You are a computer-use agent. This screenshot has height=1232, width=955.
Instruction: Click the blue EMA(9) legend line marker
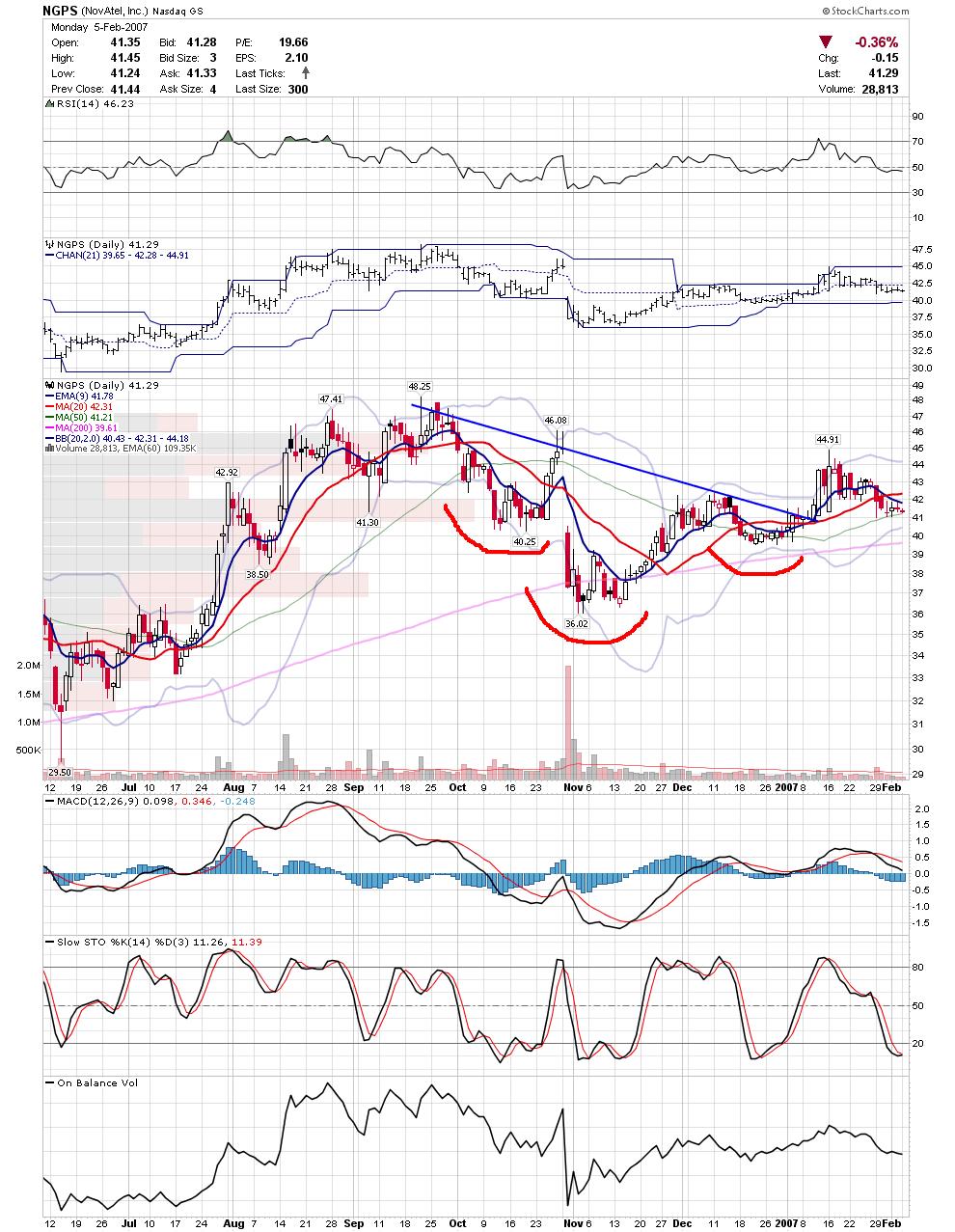pos(50,396)
